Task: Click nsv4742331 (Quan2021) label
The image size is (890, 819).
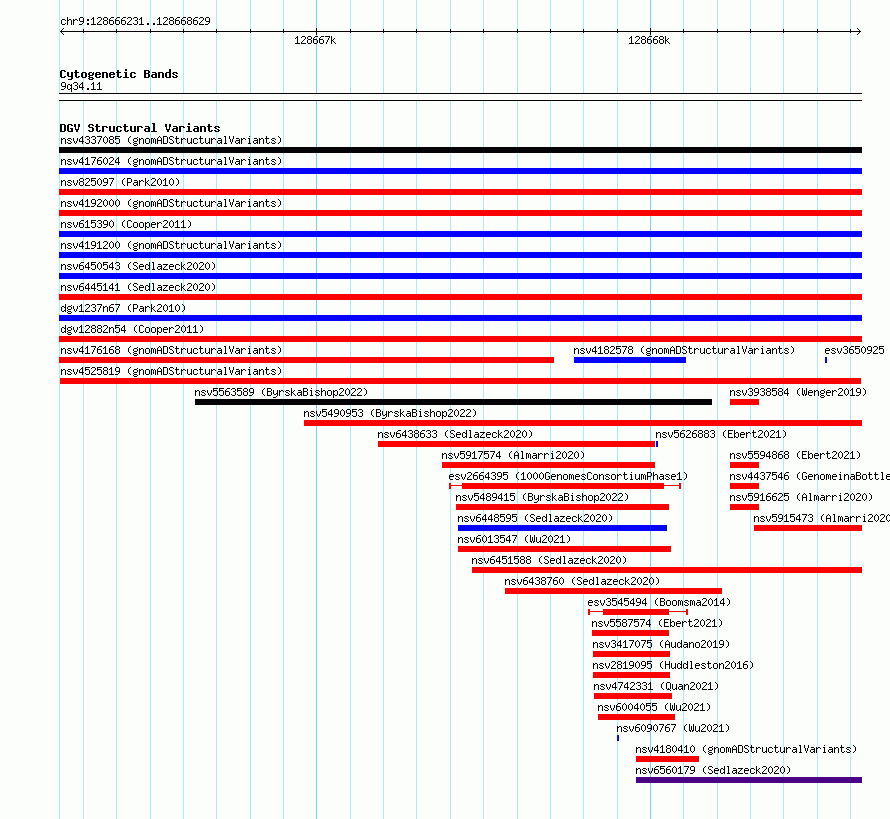Action: click(x=656, y=686)
